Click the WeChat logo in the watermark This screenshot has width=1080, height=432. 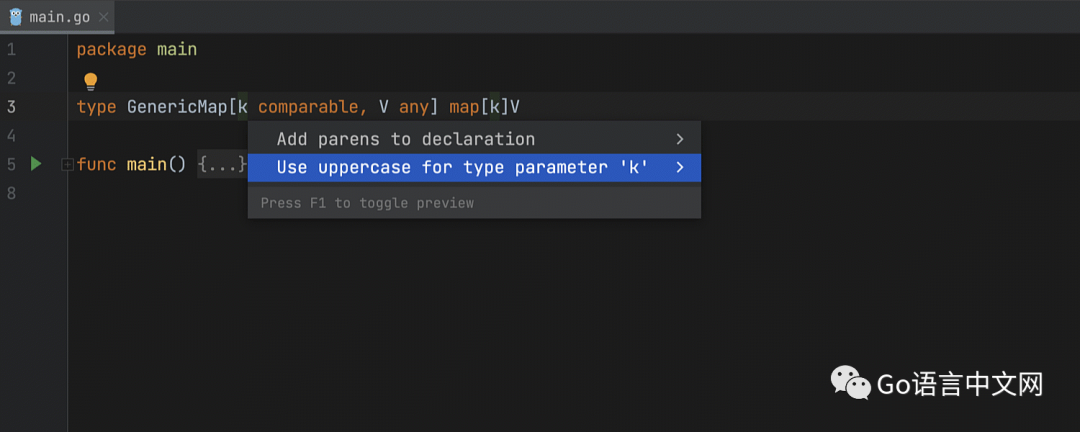[x=848, y=381]
